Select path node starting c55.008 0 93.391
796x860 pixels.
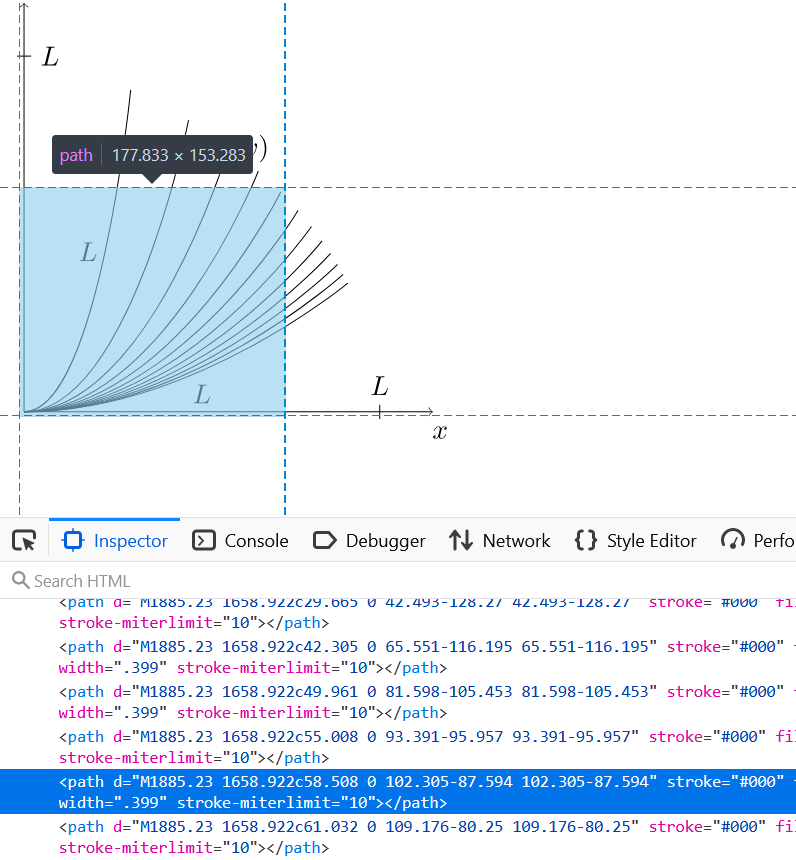pos(398,747)
